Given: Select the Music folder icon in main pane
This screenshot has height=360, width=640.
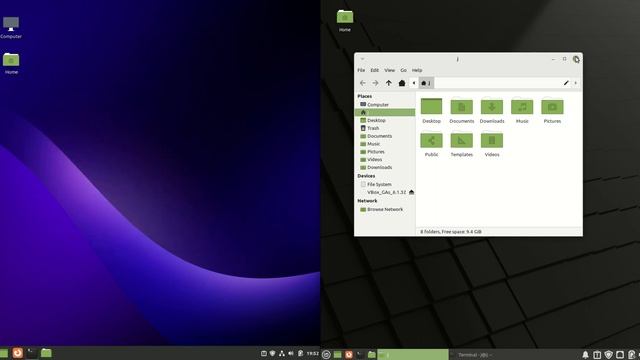Looking at the screenshot, I should pyautogui.click(x=522, y=107).
